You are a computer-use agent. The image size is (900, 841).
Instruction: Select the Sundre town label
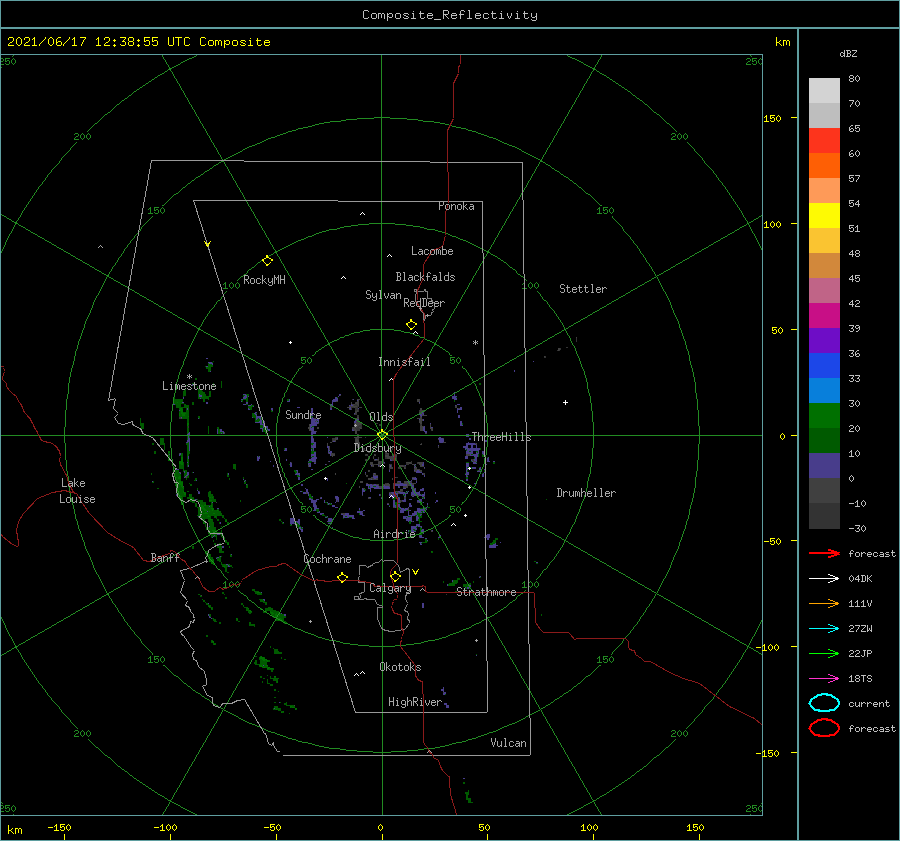point(303,414)
